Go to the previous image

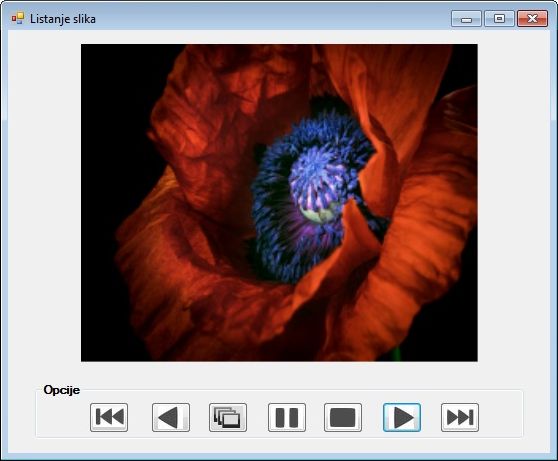pyautogui.click(x=171, y=417)
